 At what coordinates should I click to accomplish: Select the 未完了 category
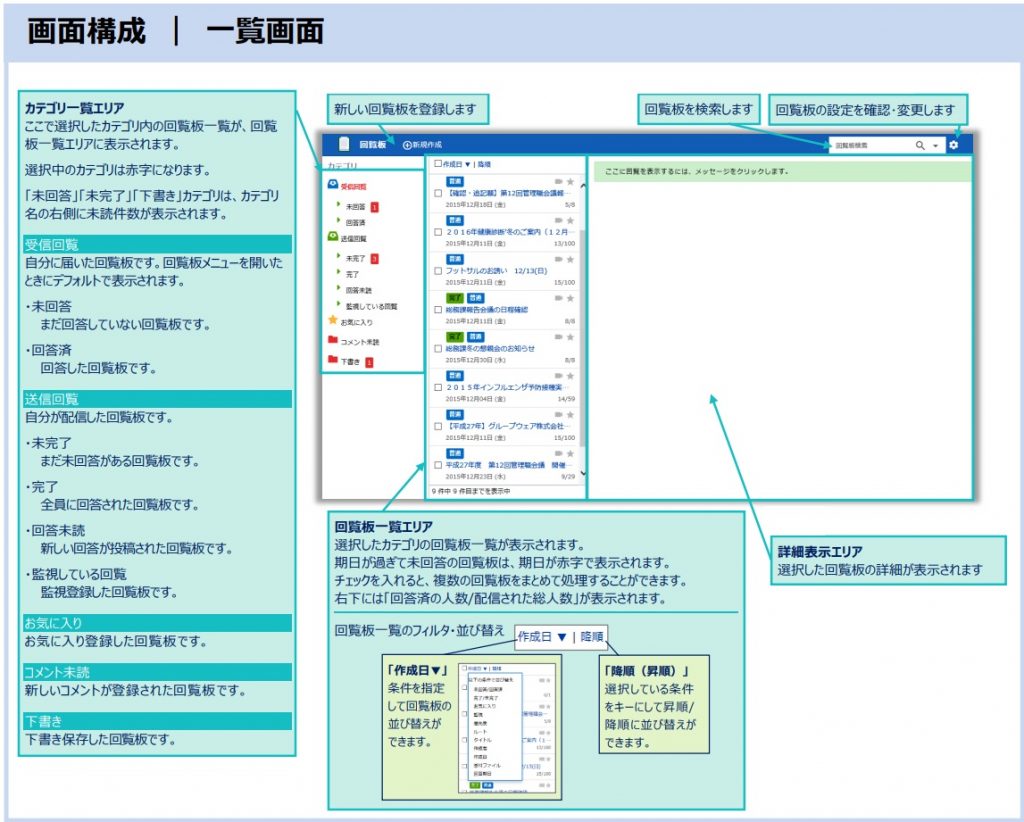[355, 259]
